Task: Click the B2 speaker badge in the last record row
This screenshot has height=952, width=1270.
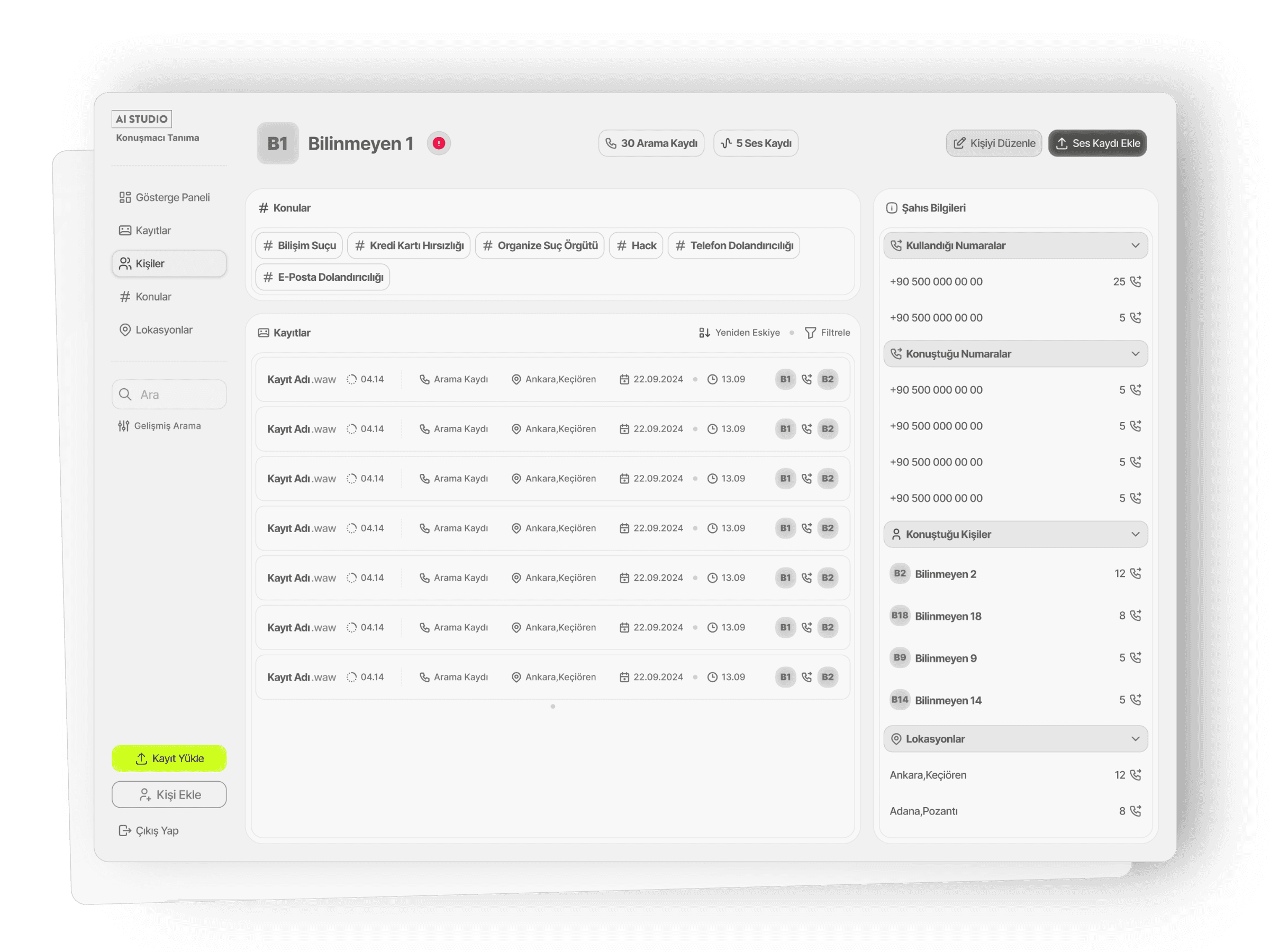Action: click(827, 676)
